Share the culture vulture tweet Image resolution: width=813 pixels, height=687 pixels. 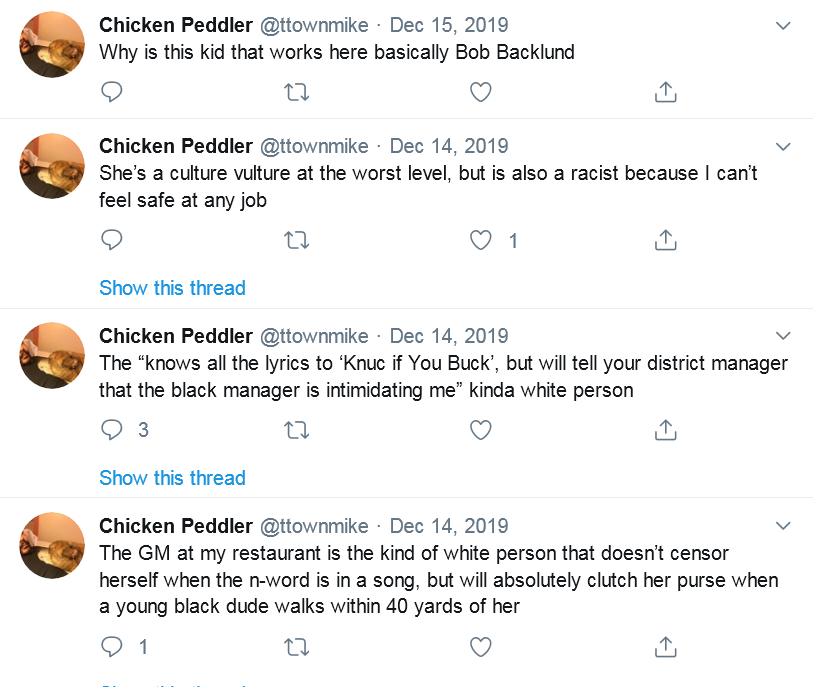(x=666, y=240)
